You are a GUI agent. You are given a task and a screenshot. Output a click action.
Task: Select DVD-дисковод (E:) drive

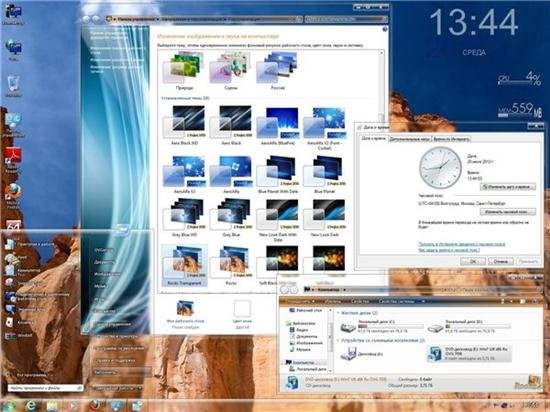[469, 354]
